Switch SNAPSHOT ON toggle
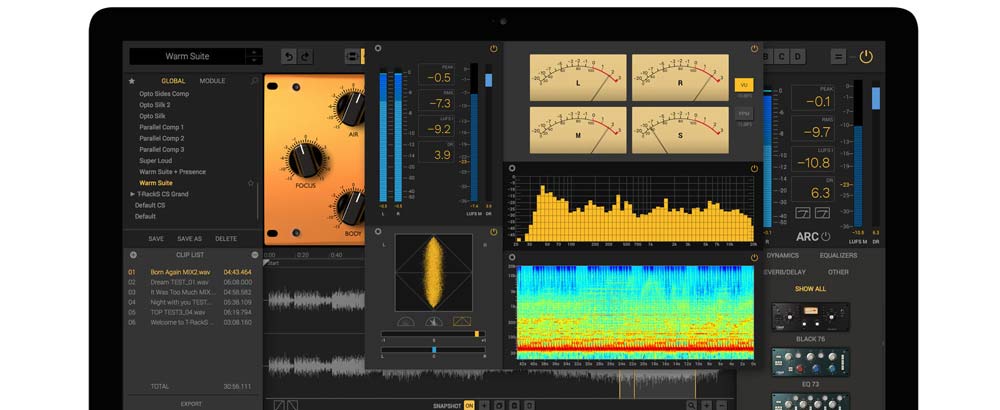This screenshot has width=1000, height=410. (x=469, y=406)
